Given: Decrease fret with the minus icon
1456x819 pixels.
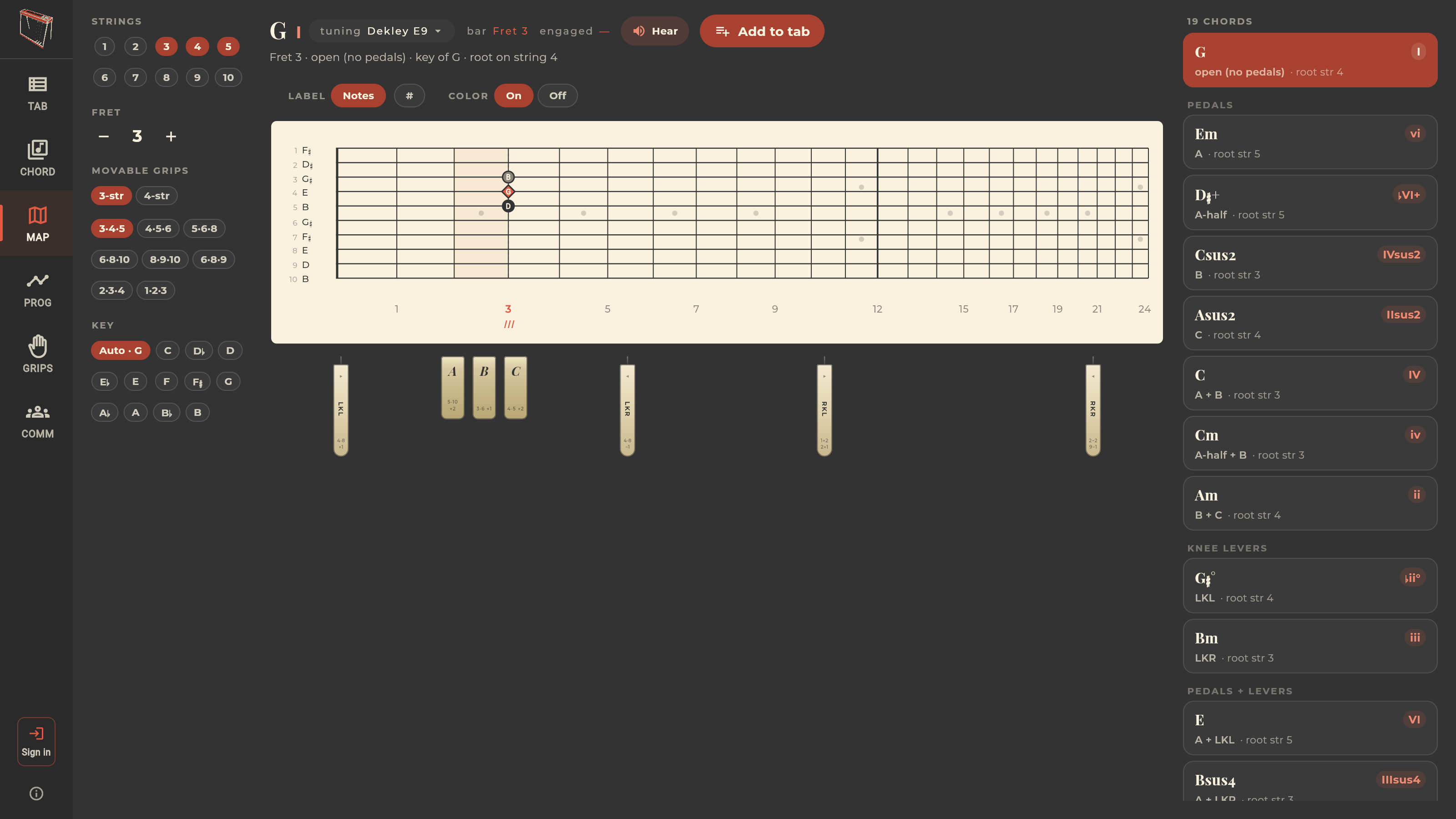Looking at the screenshot, I should click(103, 136).
